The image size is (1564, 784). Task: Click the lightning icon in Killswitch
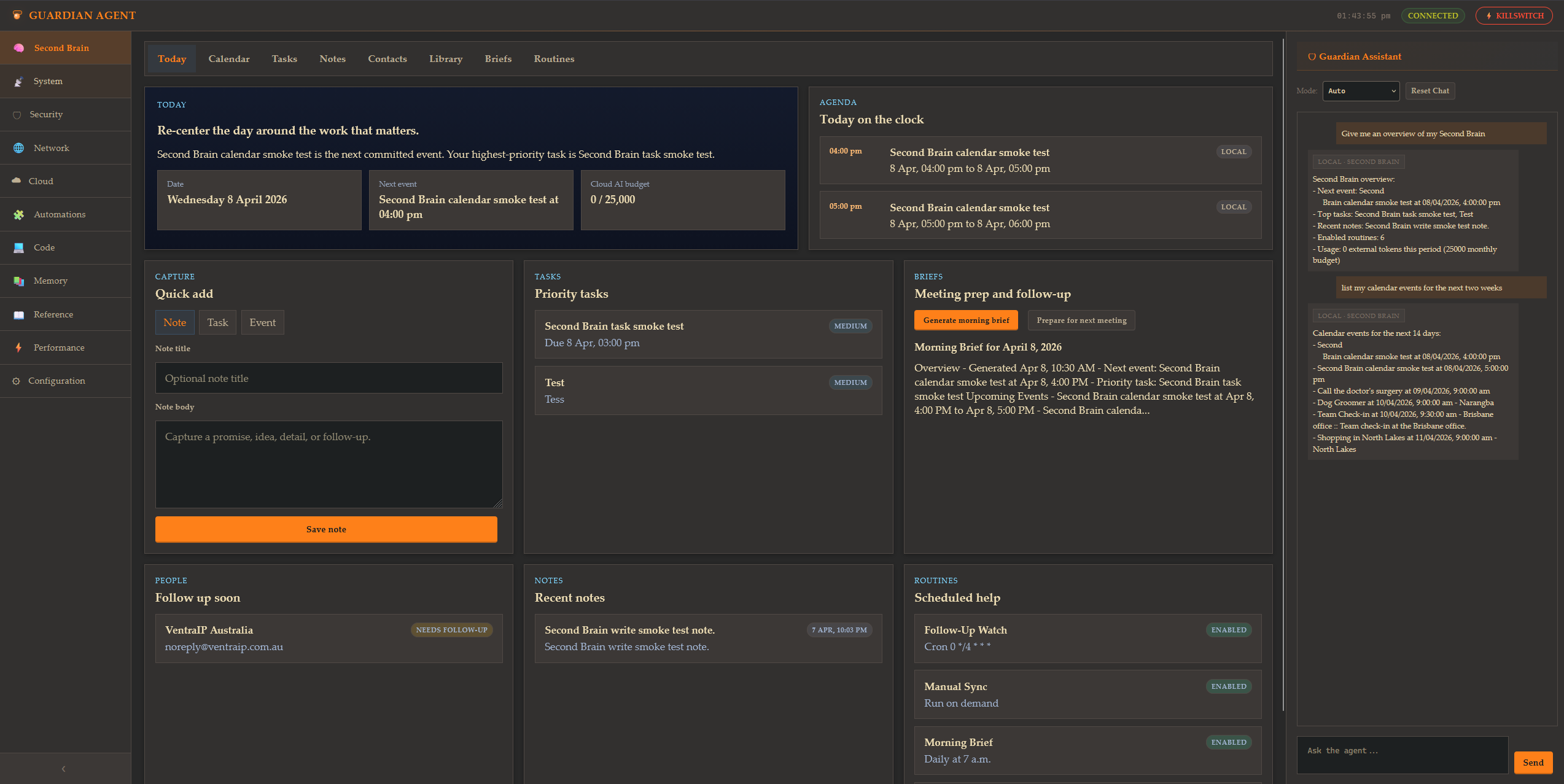pos(1489,16)
